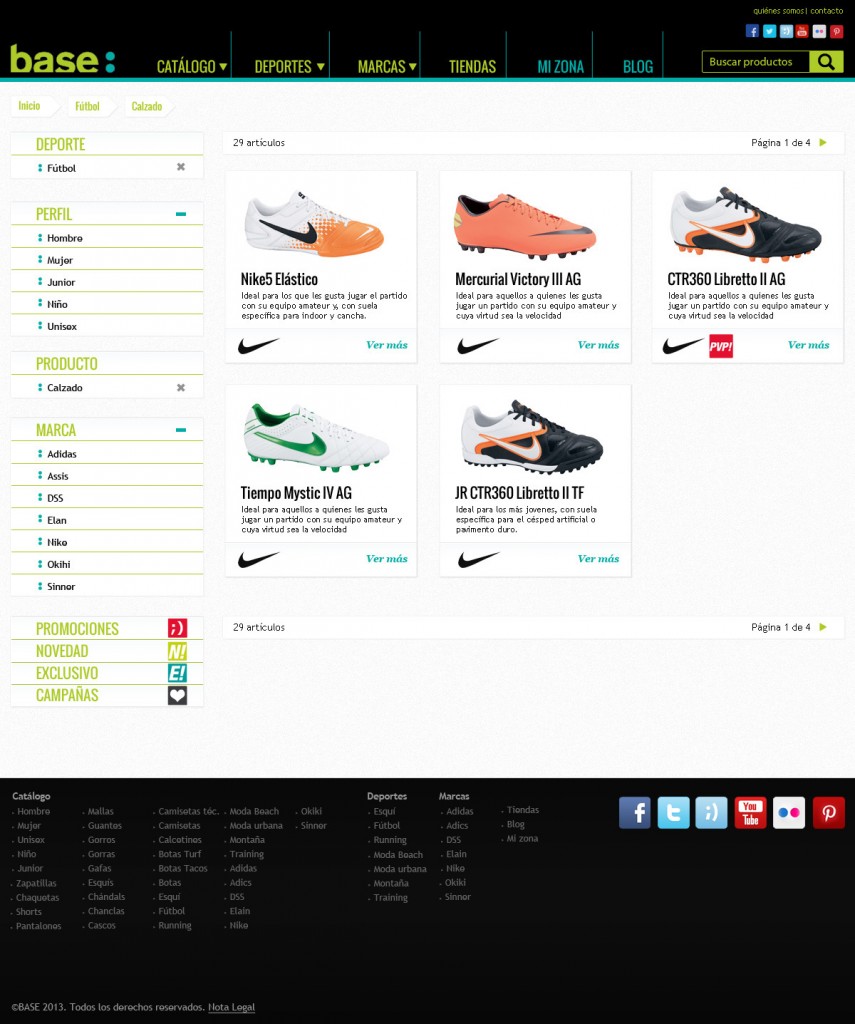
Task: Click Ver más on Nike5 Elástico
Action: pos(387,345)
